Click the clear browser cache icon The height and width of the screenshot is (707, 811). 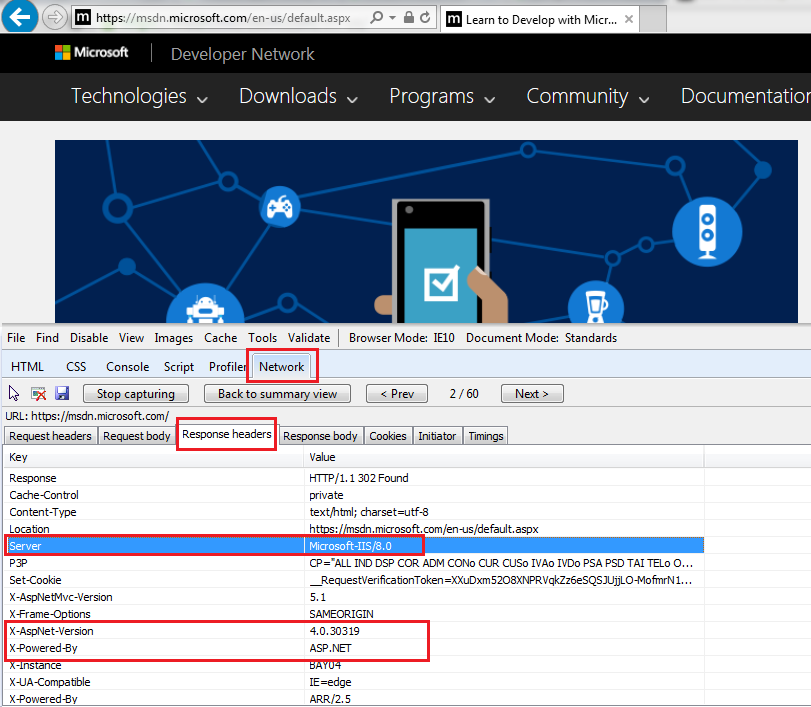click(x=38, y=394)
